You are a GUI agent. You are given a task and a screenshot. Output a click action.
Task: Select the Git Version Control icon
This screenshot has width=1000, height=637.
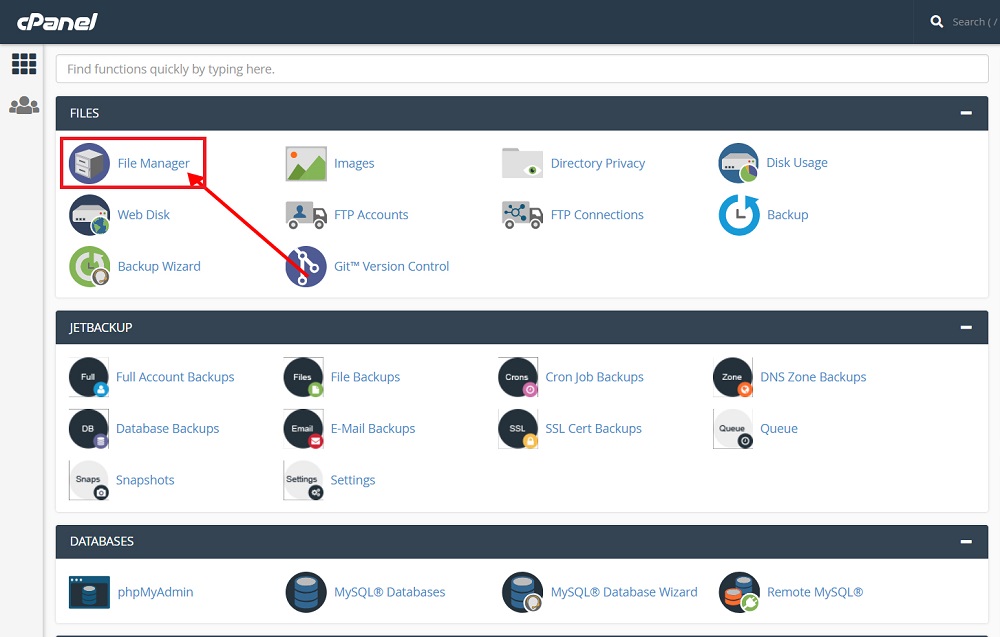click(x=306, y=267)
